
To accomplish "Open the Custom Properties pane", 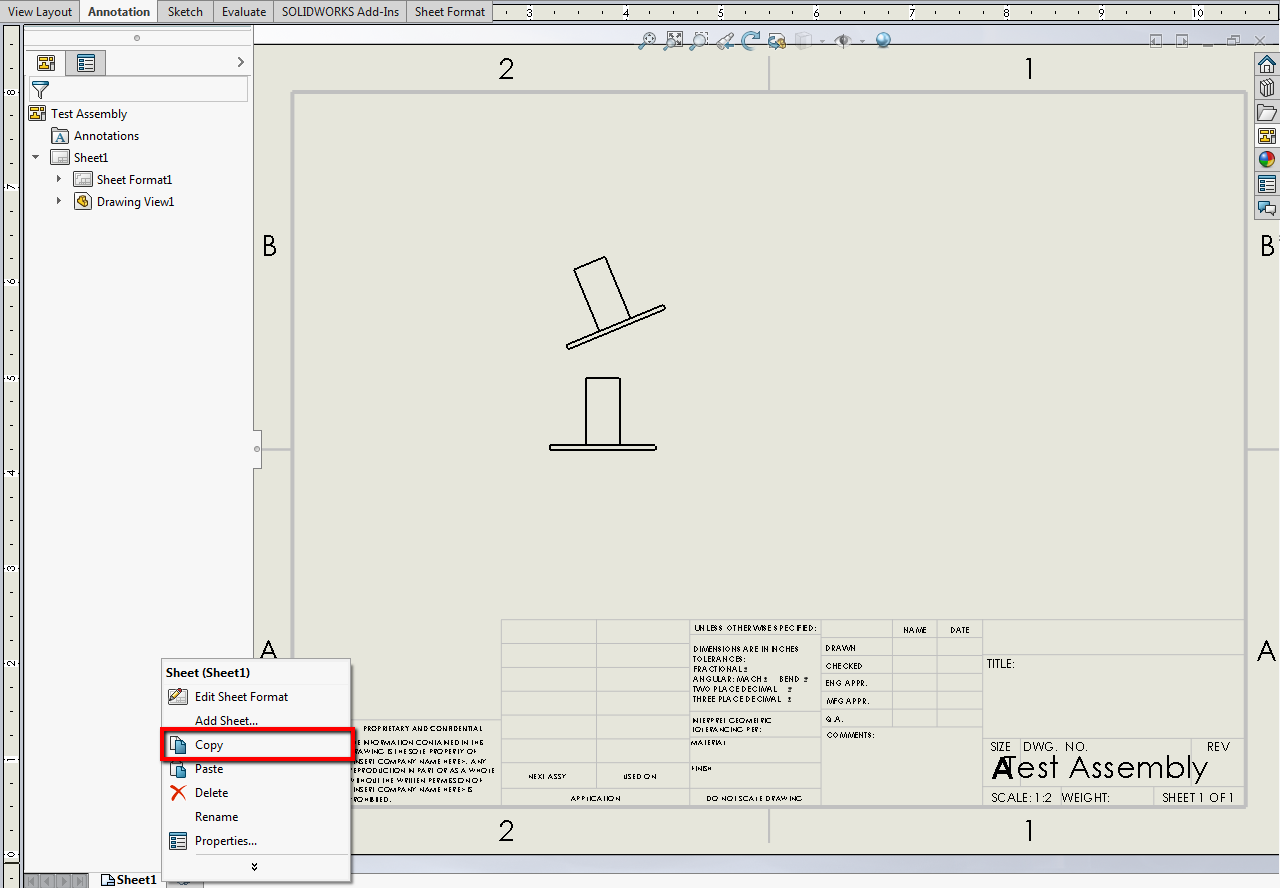I will [1267, 184].
